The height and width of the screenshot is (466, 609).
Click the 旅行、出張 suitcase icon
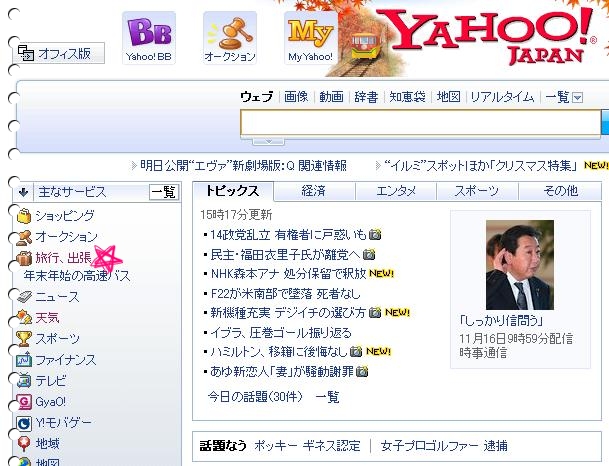tap(24, 258)
